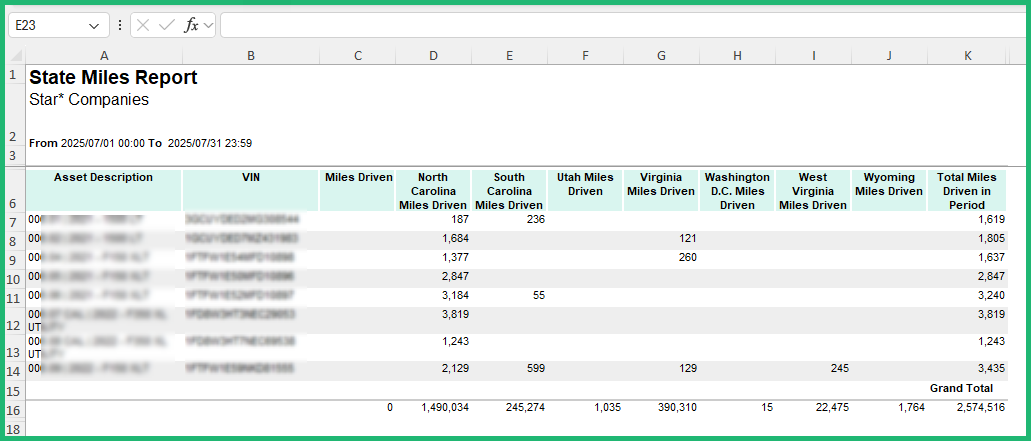Image resolution: width=1031 pixels, height=441 pixels.
Task: Select column K header
Action: coord(967,56)
